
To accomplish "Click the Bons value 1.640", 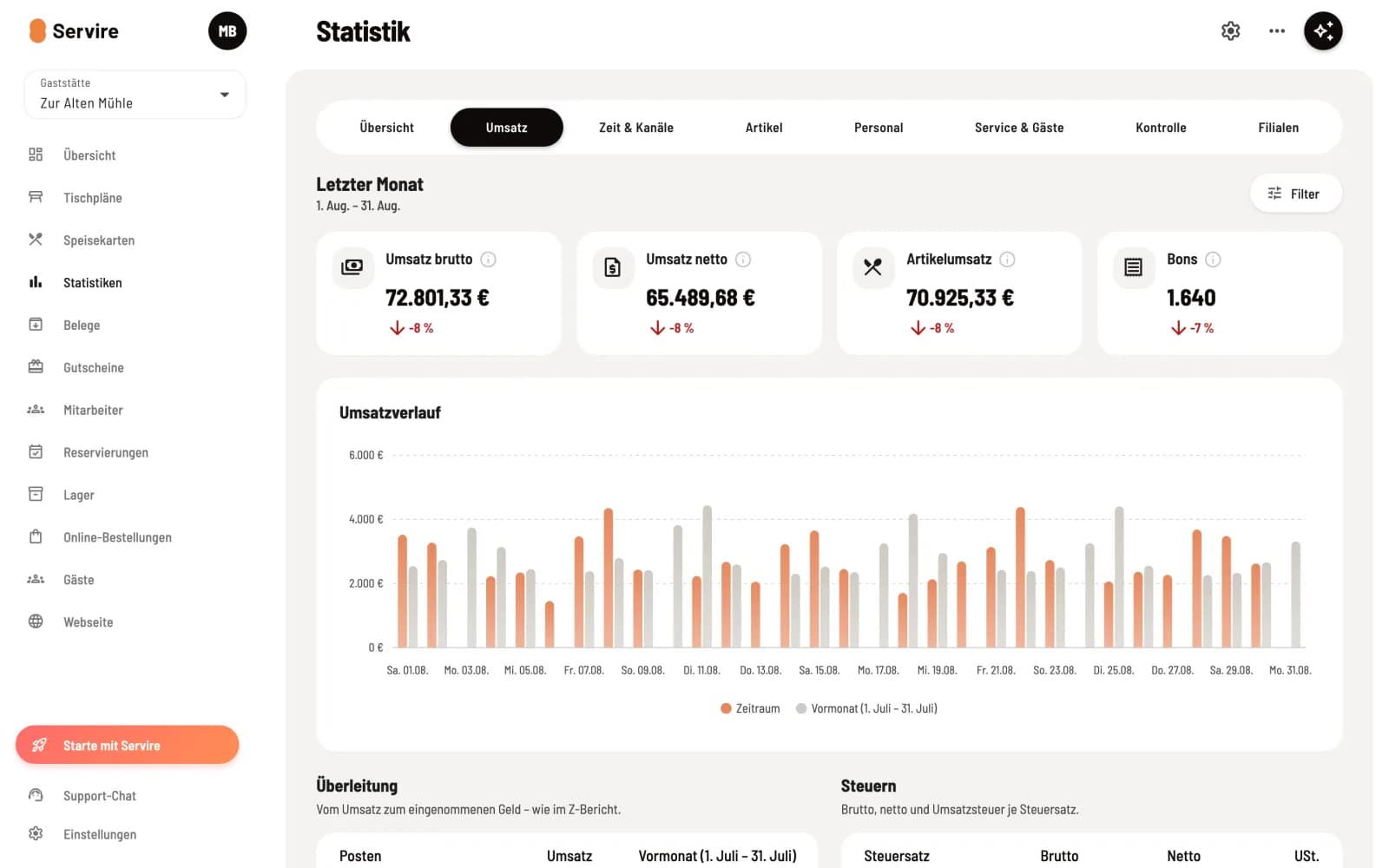I will (1191, 298).
